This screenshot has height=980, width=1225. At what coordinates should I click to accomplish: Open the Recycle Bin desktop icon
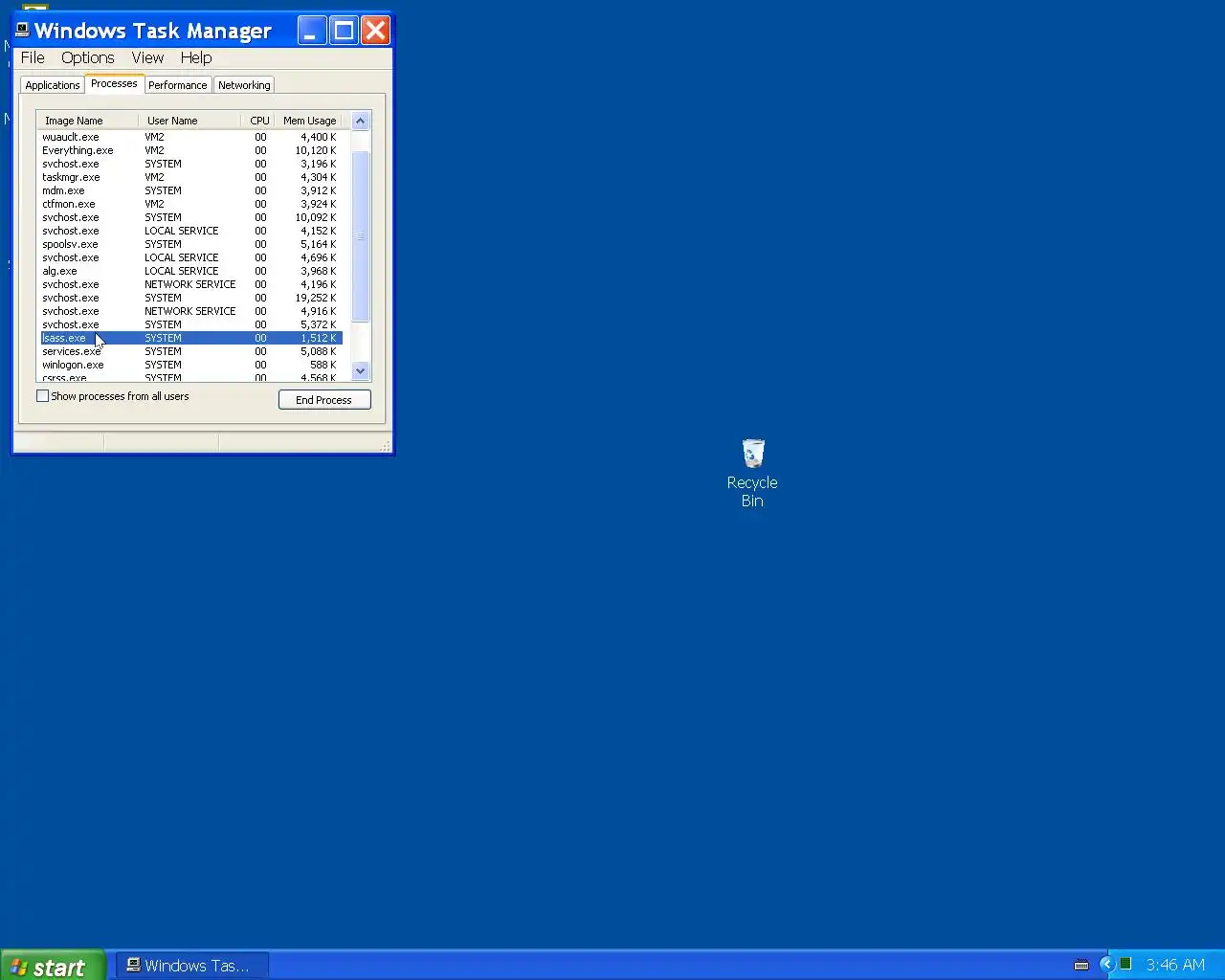point(752,473)
